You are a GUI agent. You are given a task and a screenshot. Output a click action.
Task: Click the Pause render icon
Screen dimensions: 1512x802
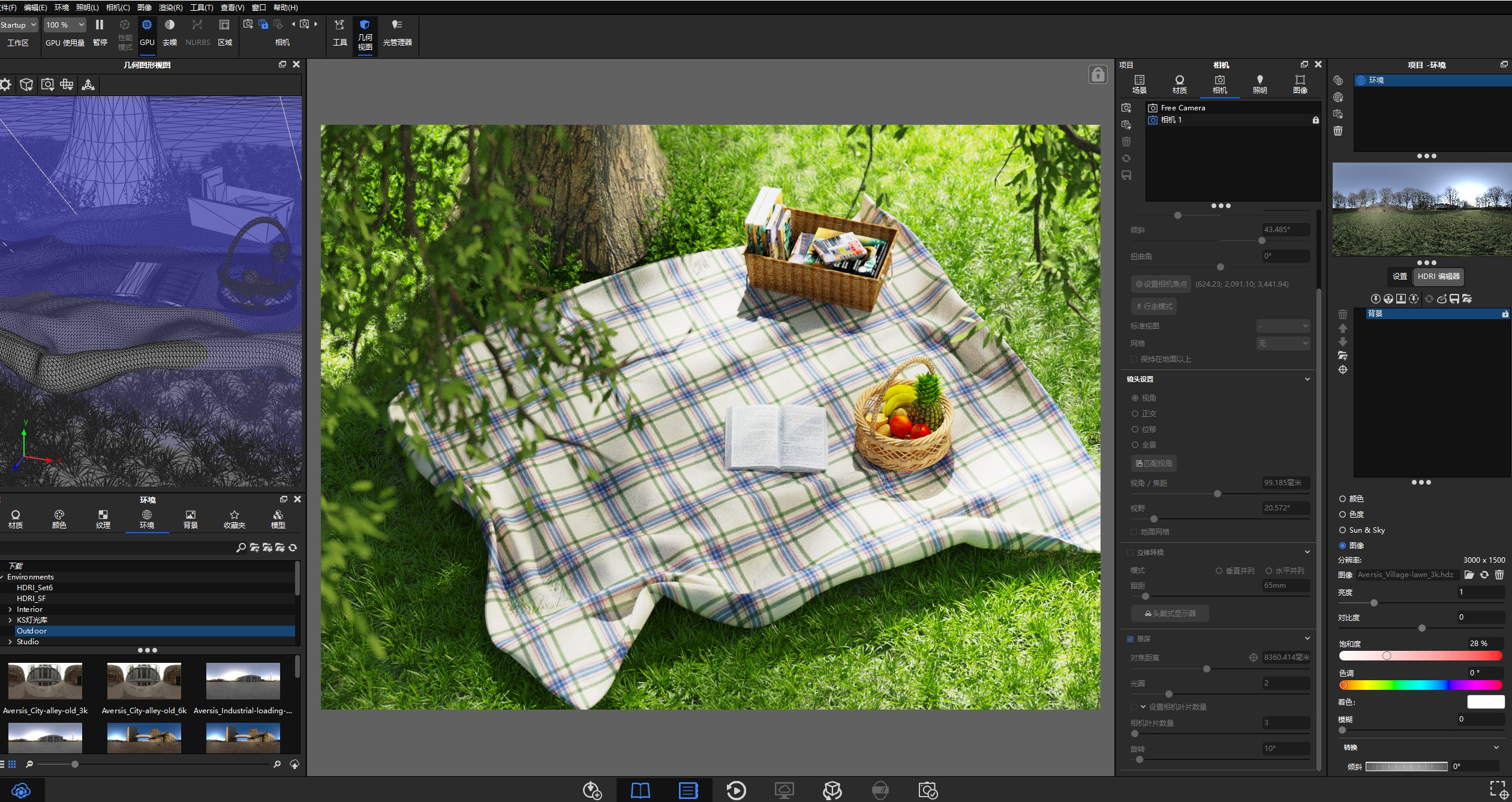click(x=100, y=25)
